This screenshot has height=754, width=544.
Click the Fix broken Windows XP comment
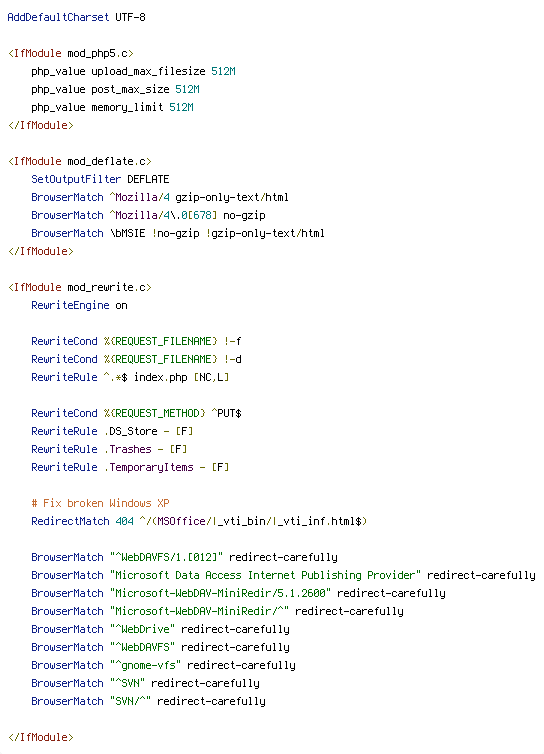(x=100, y=503)
